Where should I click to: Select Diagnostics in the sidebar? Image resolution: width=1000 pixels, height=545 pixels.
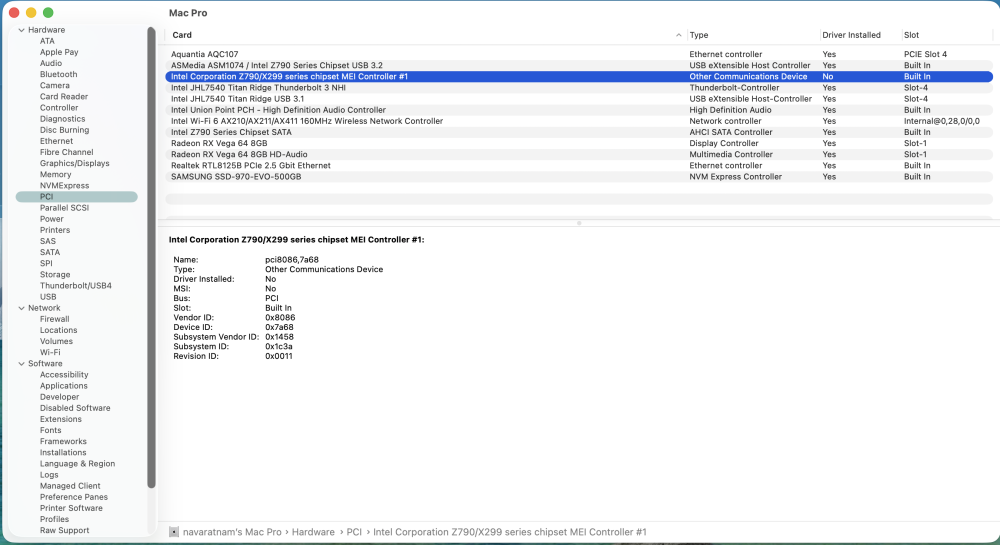[62, 119]
